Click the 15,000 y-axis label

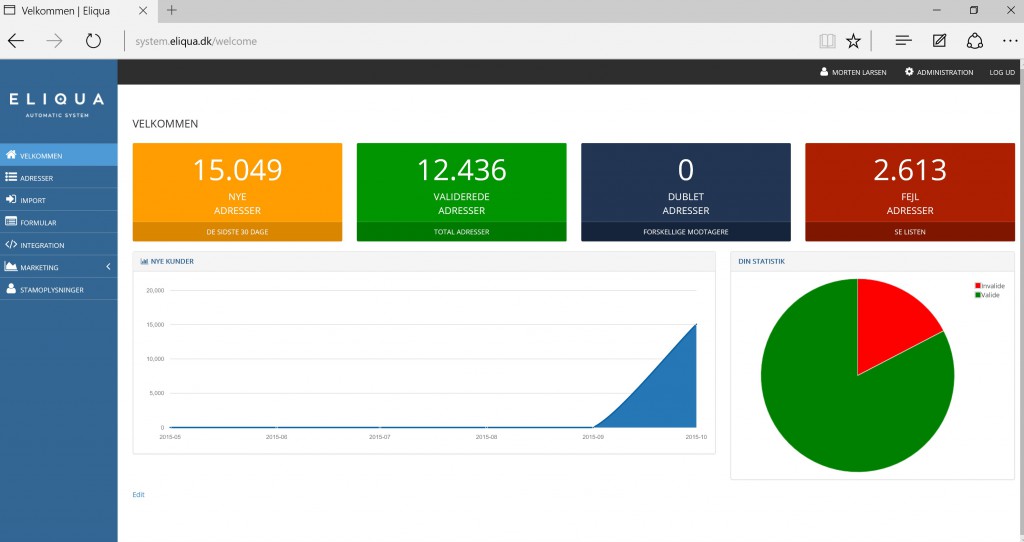(155, 325)
